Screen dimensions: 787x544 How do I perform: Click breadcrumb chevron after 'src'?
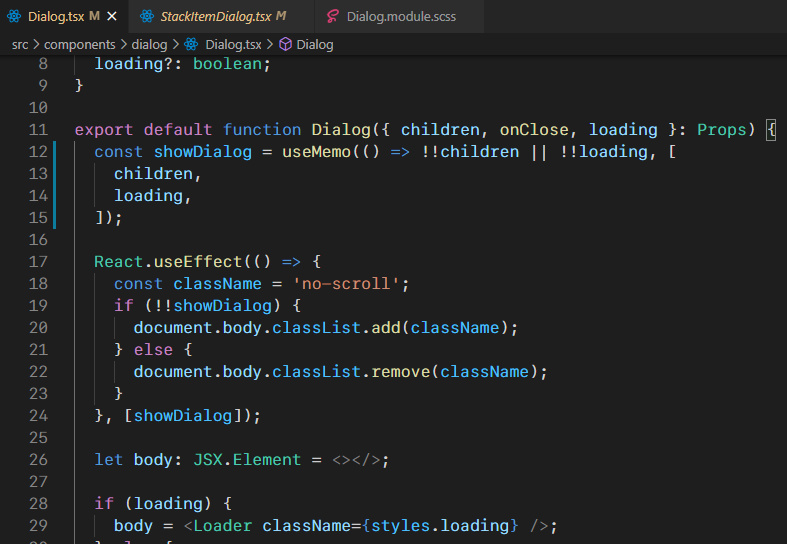36,45
